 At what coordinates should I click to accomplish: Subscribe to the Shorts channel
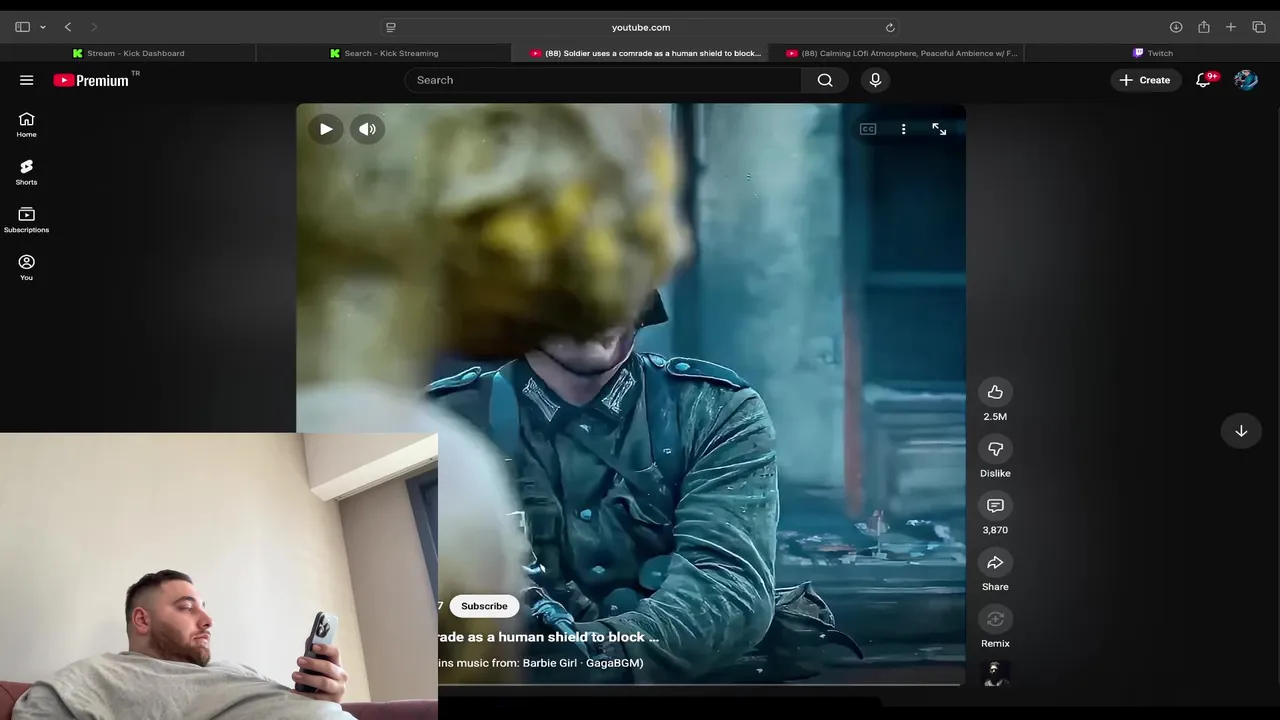click(484, 606)
